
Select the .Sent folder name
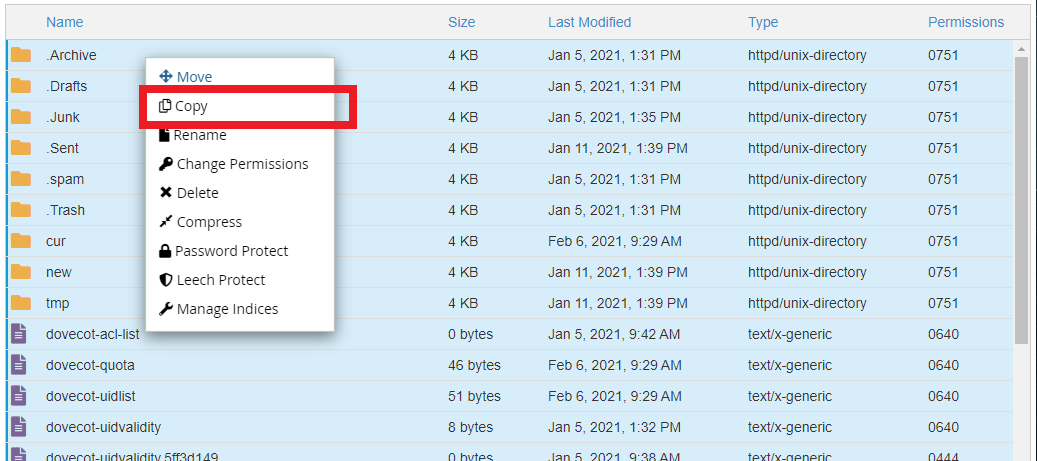point(63,149)
